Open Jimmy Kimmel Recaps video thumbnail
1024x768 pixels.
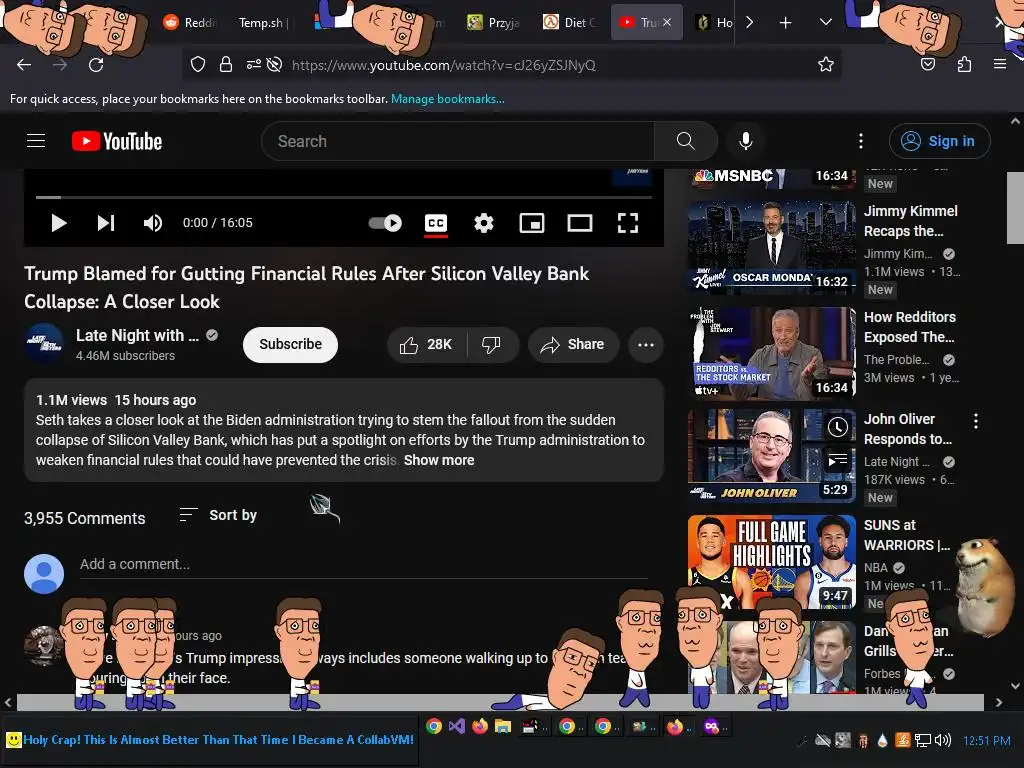[771, 248]
